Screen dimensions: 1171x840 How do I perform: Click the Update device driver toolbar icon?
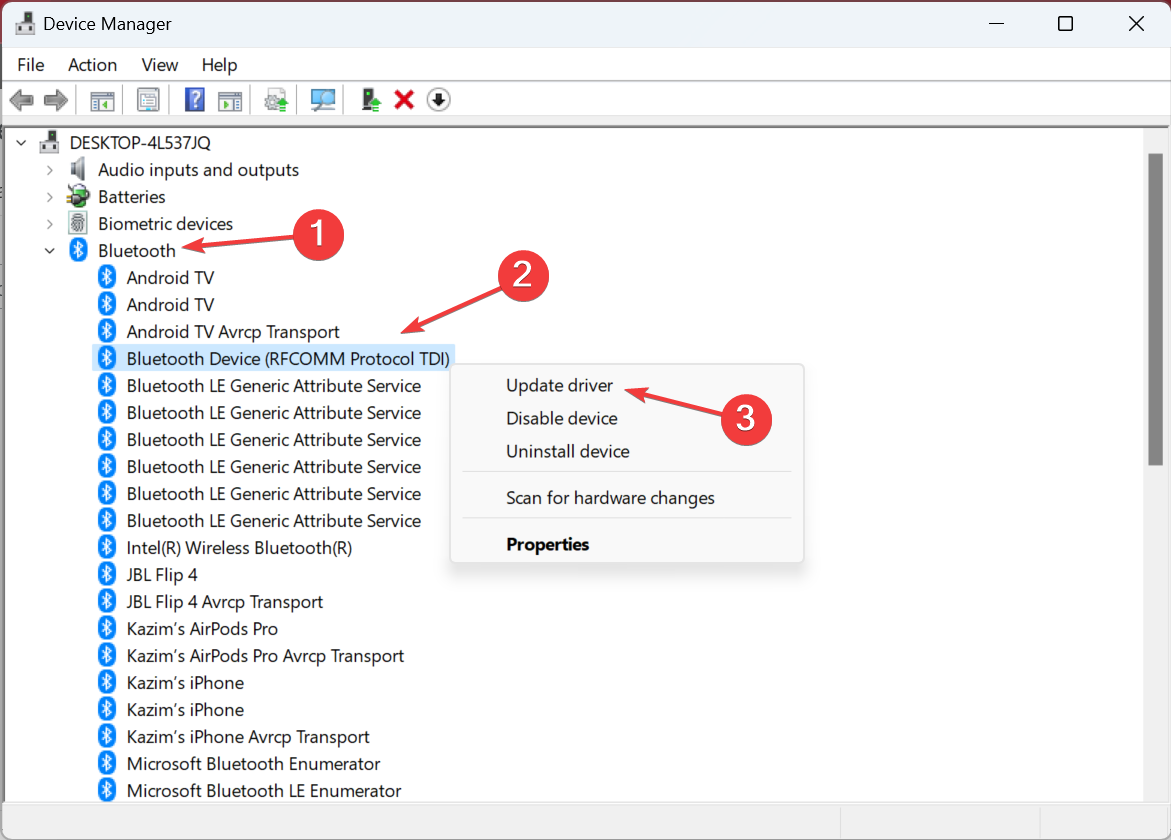pos(370,99)
